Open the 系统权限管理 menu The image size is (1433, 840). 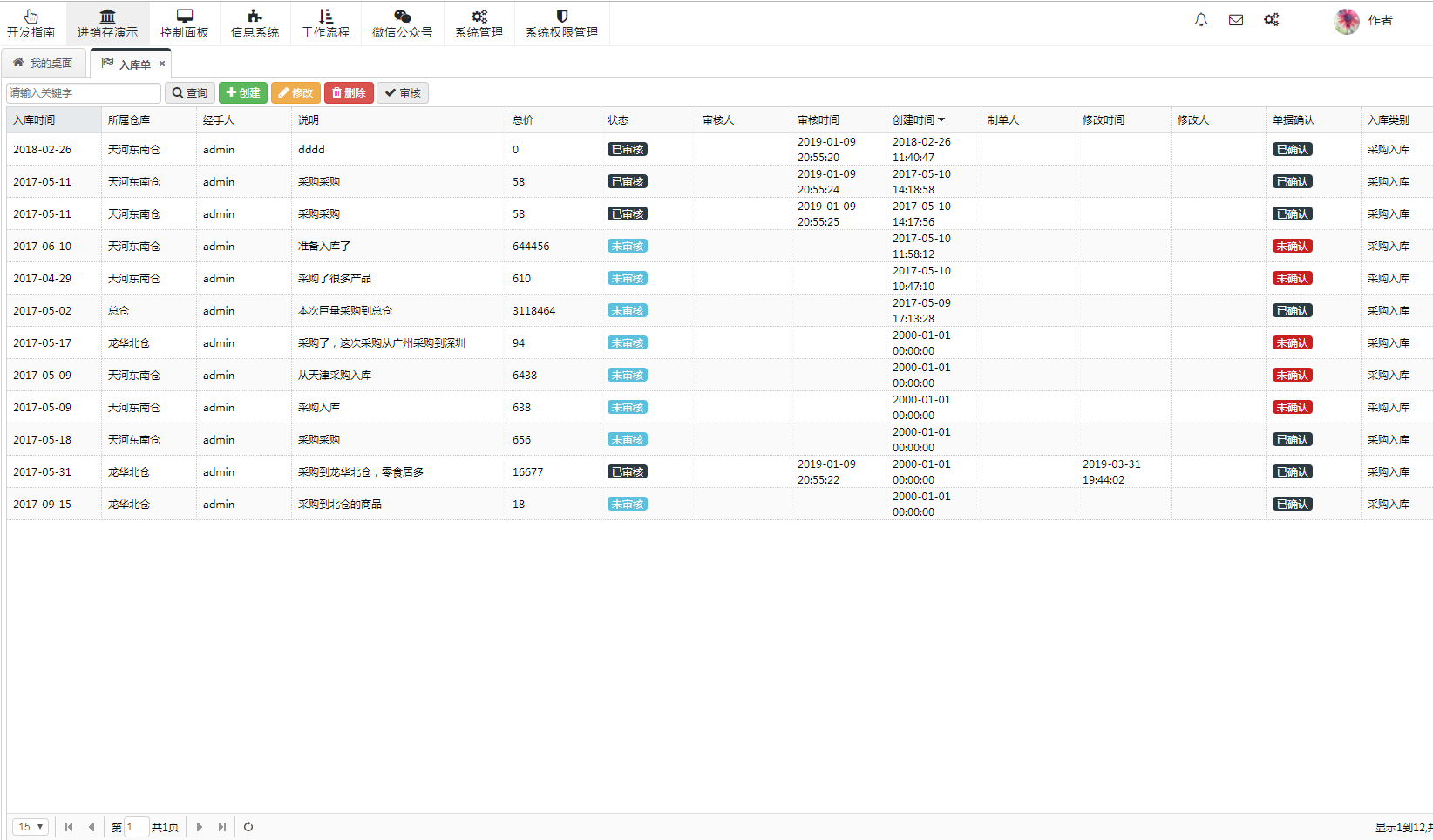(561, 24)
